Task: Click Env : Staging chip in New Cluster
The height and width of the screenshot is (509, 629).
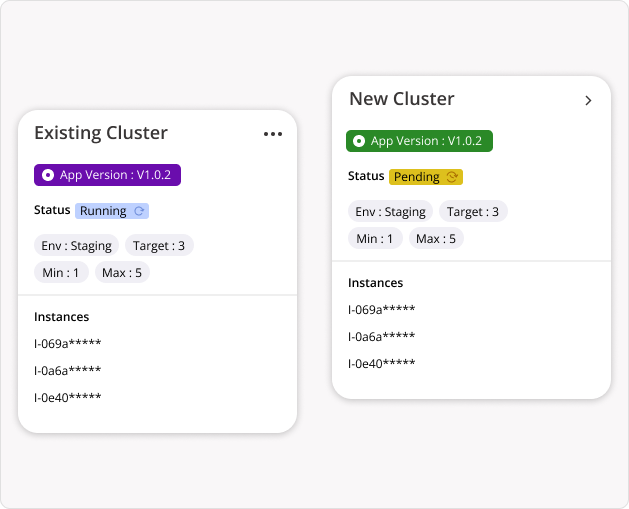Action: tap(390, 211)
